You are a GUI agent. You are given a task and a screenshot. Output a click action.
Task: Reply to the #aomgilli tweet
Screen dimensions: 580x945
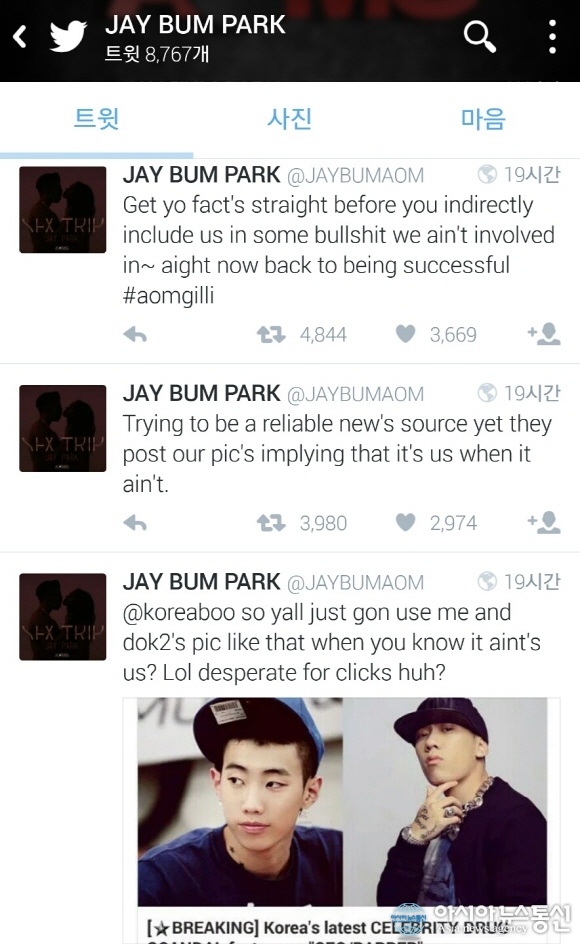click(x=135, y=334)
